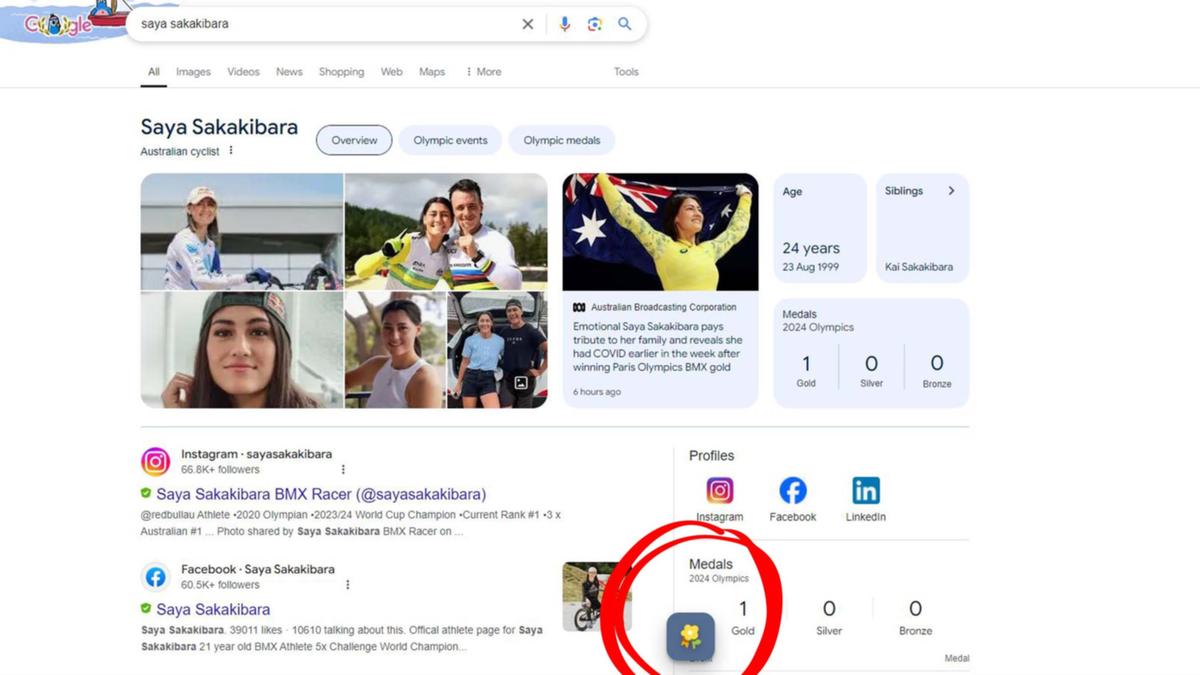Click the 66.8K+ followers text
Viewport: 1200px width, 675px height.
point(220,469)
